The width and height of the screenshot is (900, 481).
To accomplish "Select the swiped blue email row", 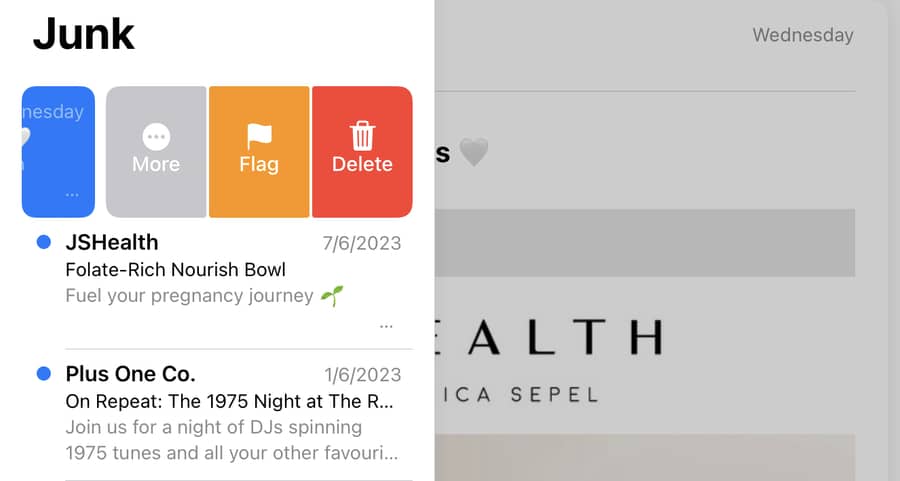I will coord(58,152).
